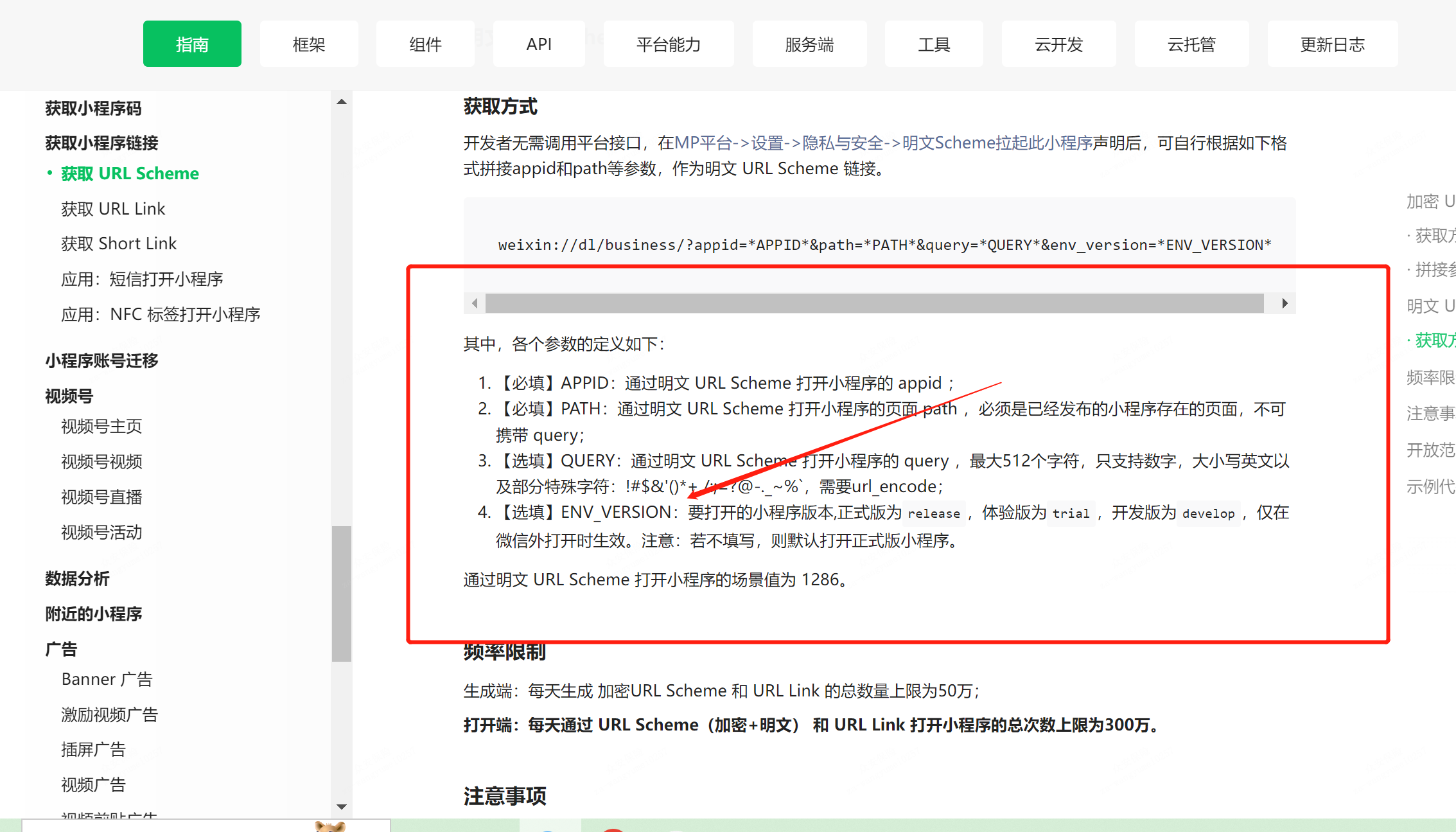Collapse the 视频号 sidebar section
The width and height of the screenshot is (1456, 832).
69,396
